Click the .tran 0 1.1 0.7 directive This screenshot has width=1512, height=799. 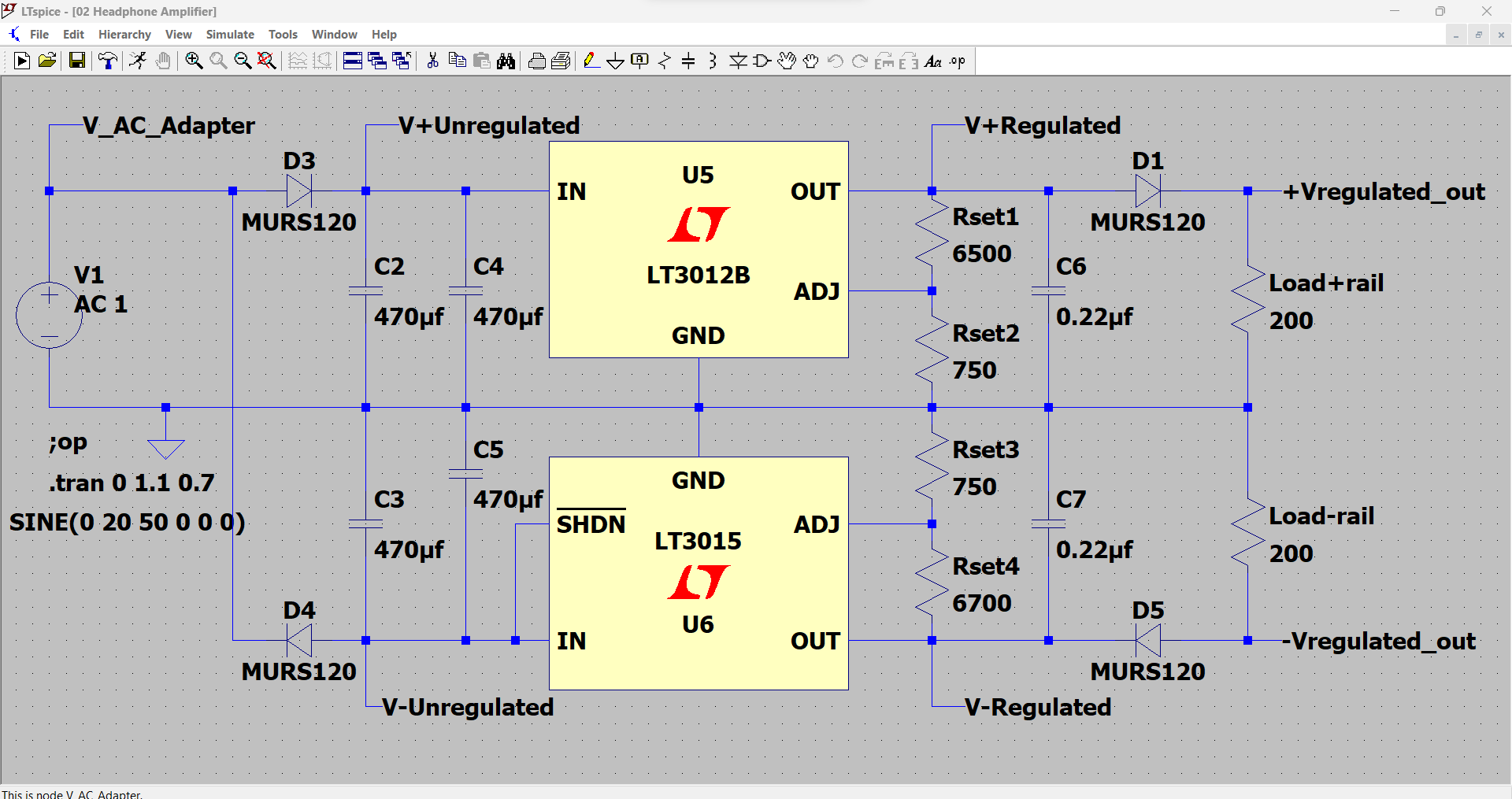click(x=132, y=483)
